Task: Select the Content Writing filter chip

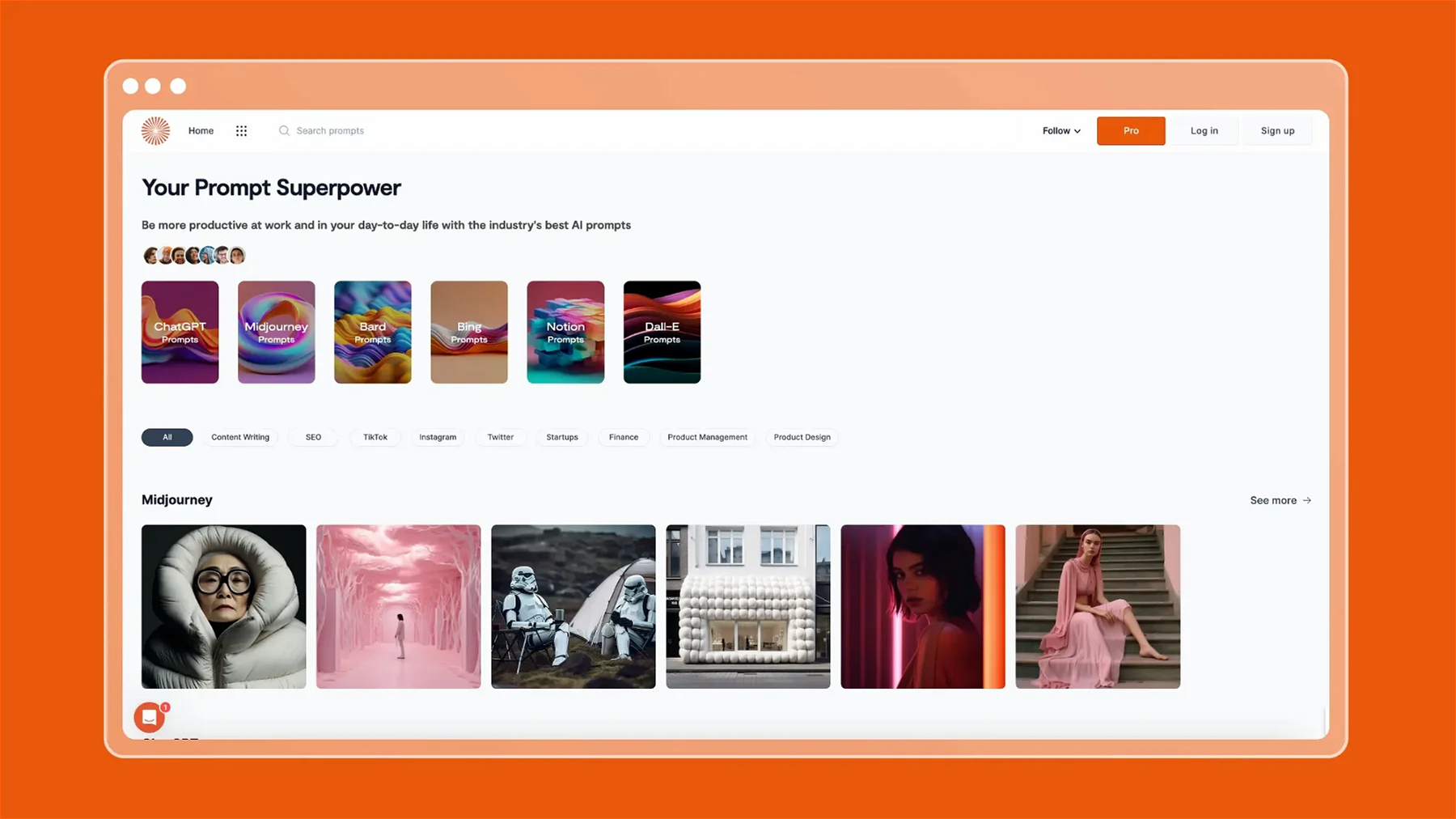Action: (240, 437)
